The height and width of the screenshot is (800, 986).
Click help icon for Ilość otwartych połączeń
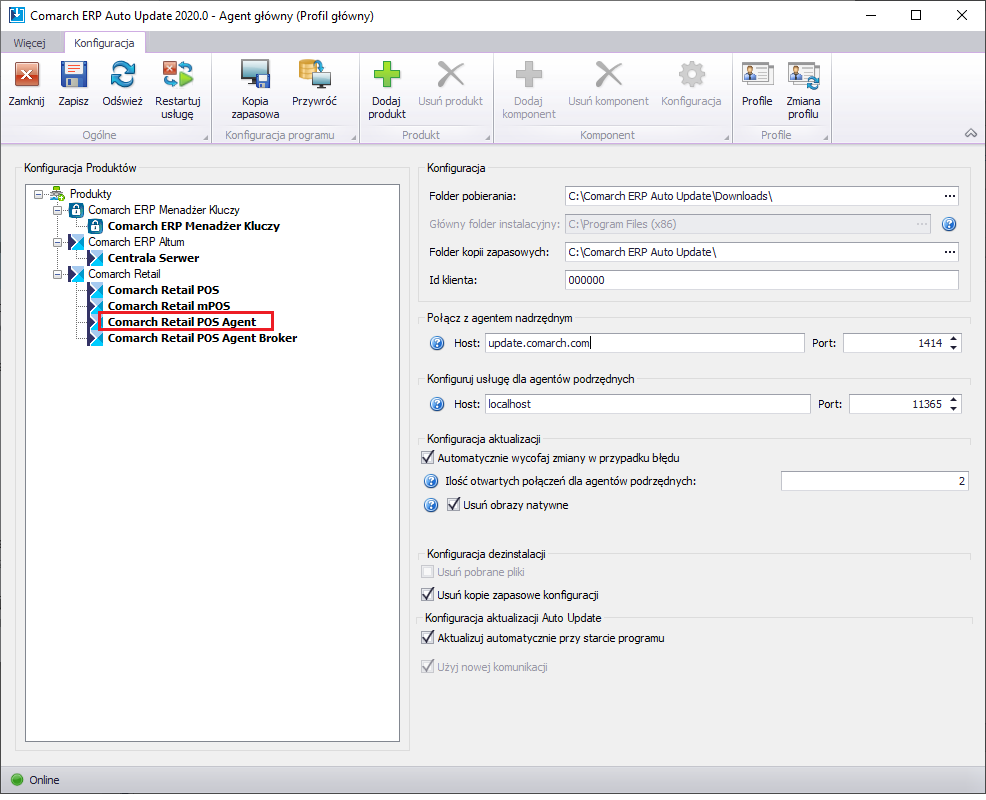[x=431, y=481]
